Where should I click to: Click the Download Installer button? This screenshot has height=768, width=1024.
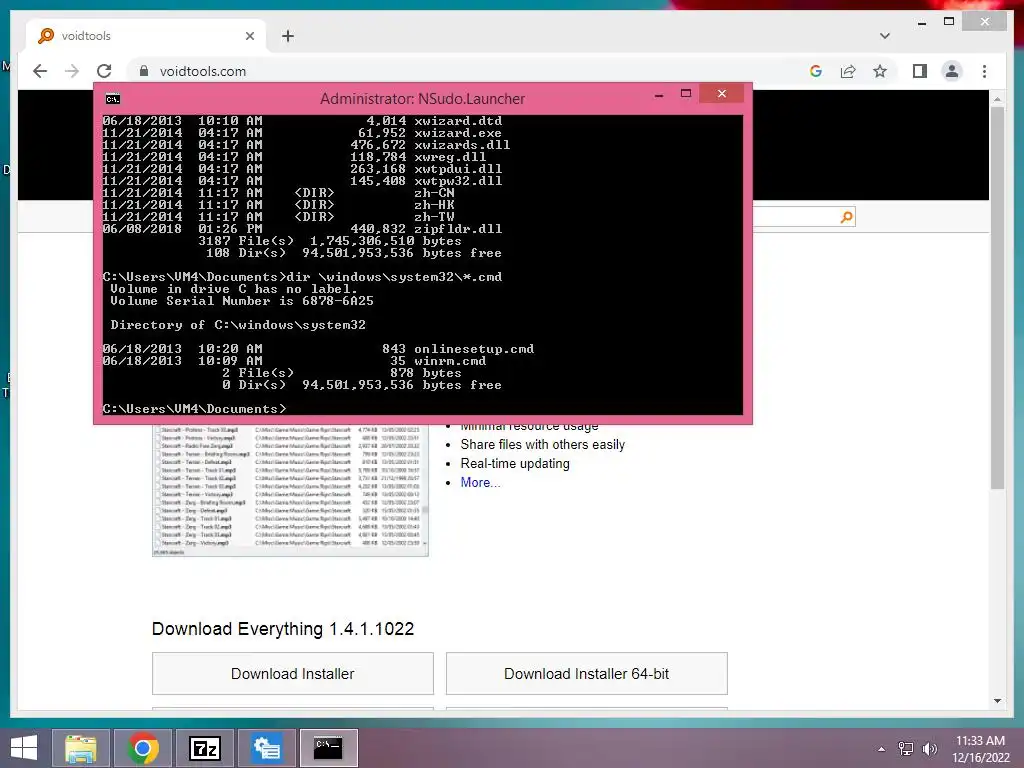coord(293,673)
